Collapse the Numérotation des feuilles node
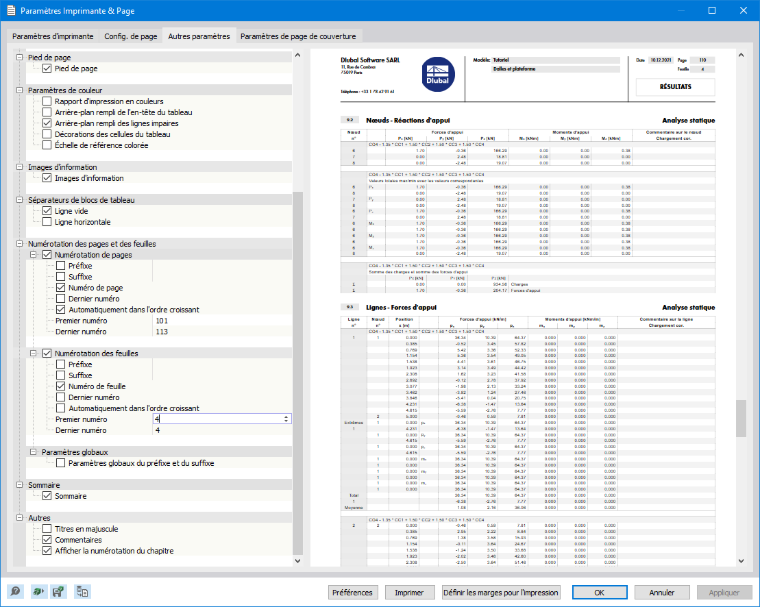 coord(33,353)
